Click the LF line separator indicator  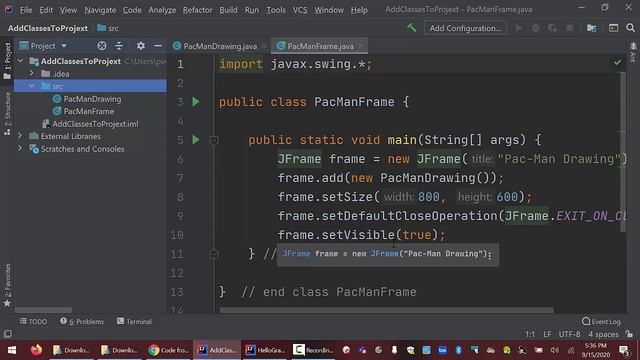pyautogui.click(x=547, y=334)
